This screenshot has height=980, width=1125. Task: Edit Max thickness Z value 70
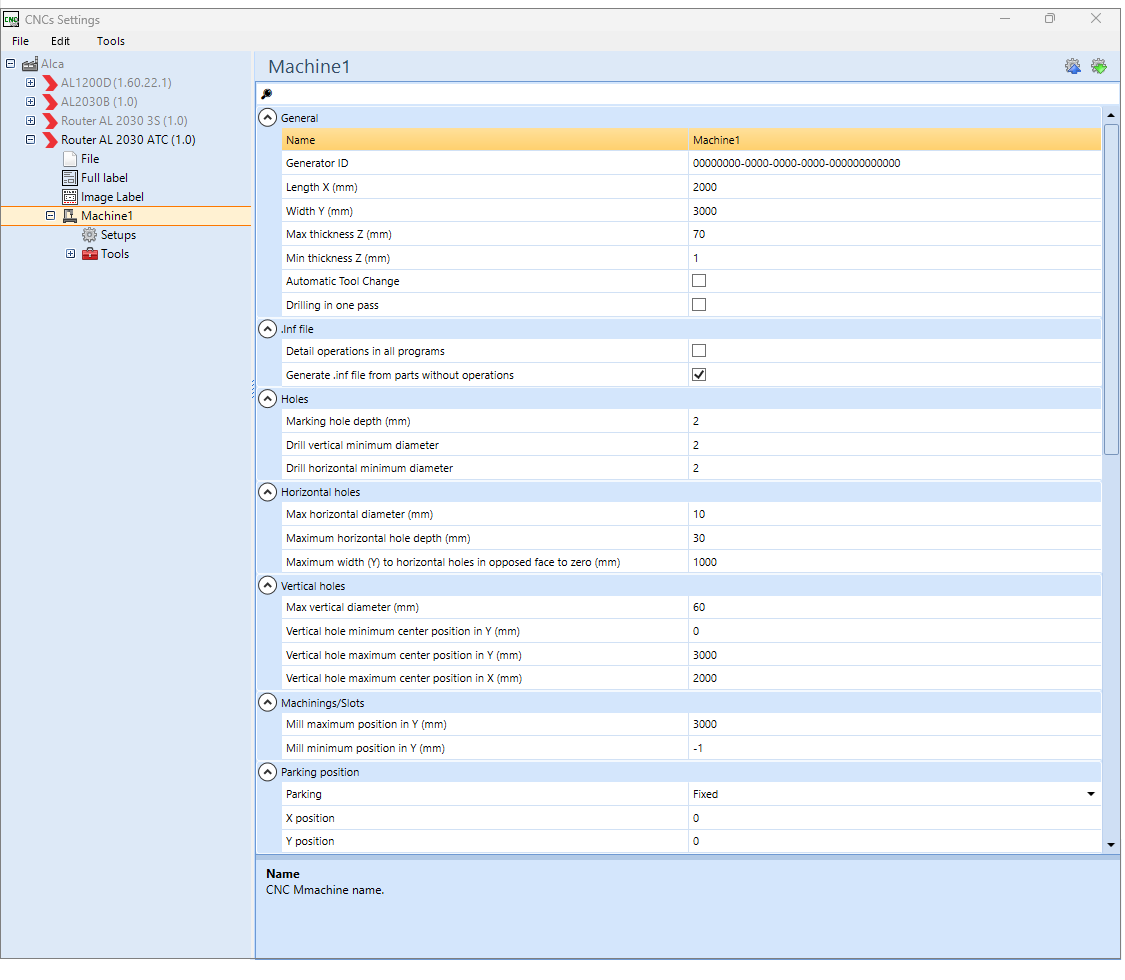895,235
